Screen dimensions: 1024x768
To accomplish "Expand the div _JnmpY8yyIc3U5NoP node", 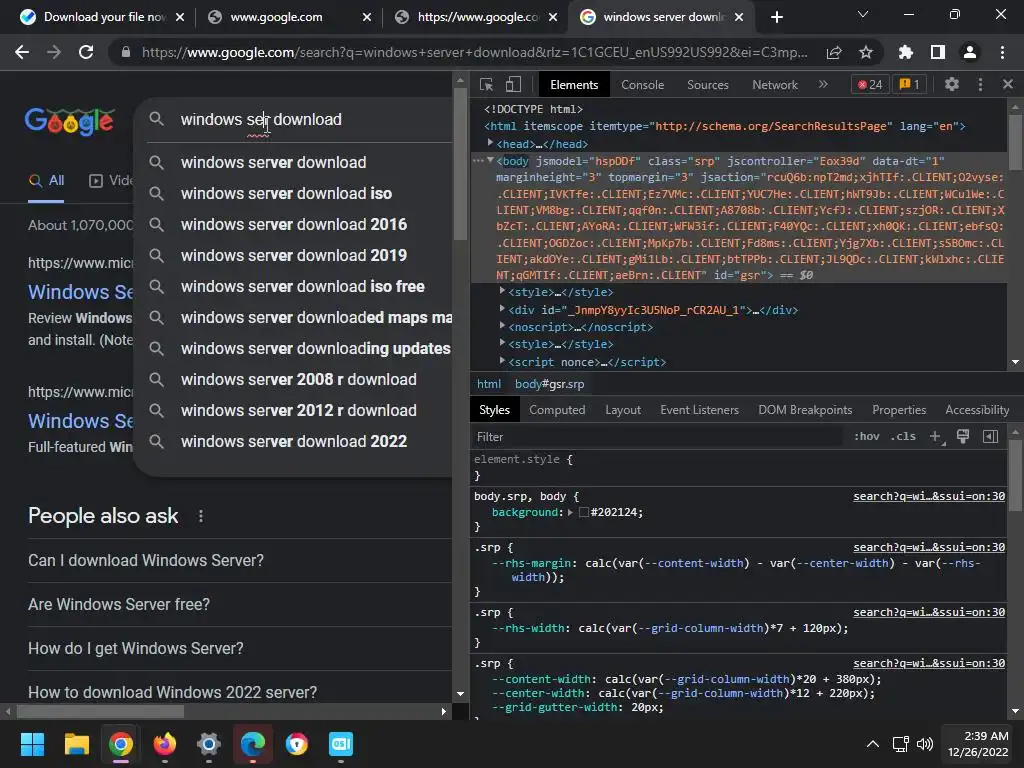I will pos(502,309).
